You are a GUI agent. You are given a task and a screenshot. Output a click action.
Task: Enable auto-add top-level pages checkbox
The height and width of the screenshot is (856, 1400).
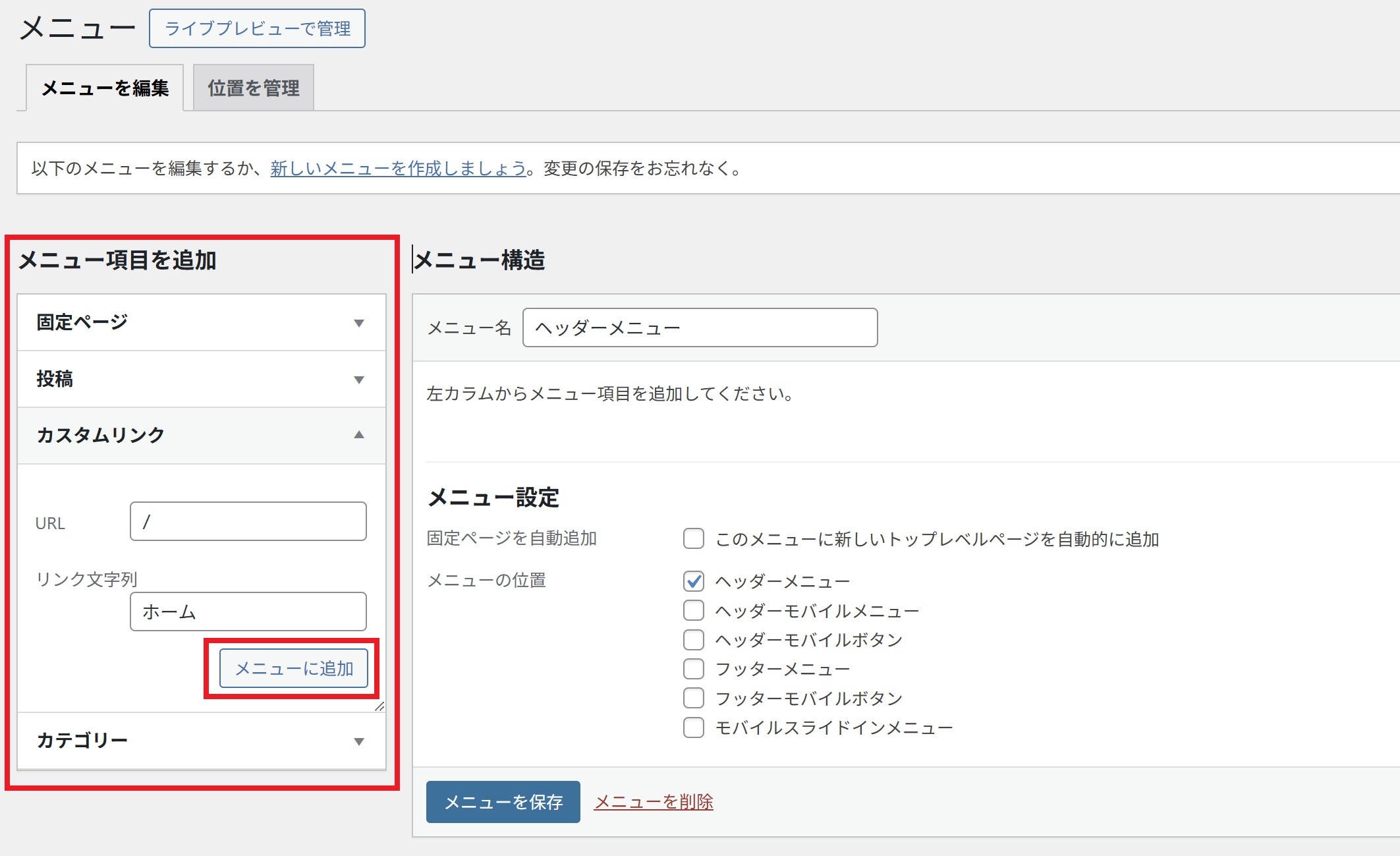[693, 538]
